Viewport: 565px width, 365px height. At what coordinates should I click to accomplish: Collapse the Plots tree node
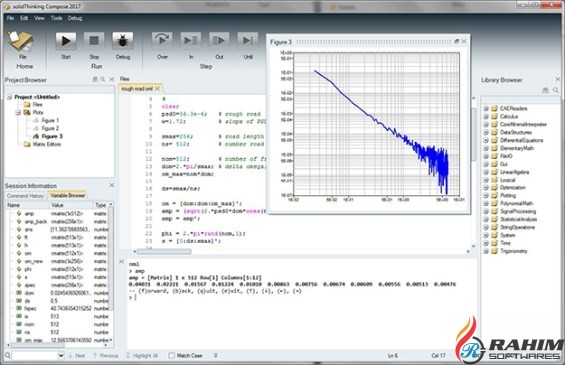point(18,112)
